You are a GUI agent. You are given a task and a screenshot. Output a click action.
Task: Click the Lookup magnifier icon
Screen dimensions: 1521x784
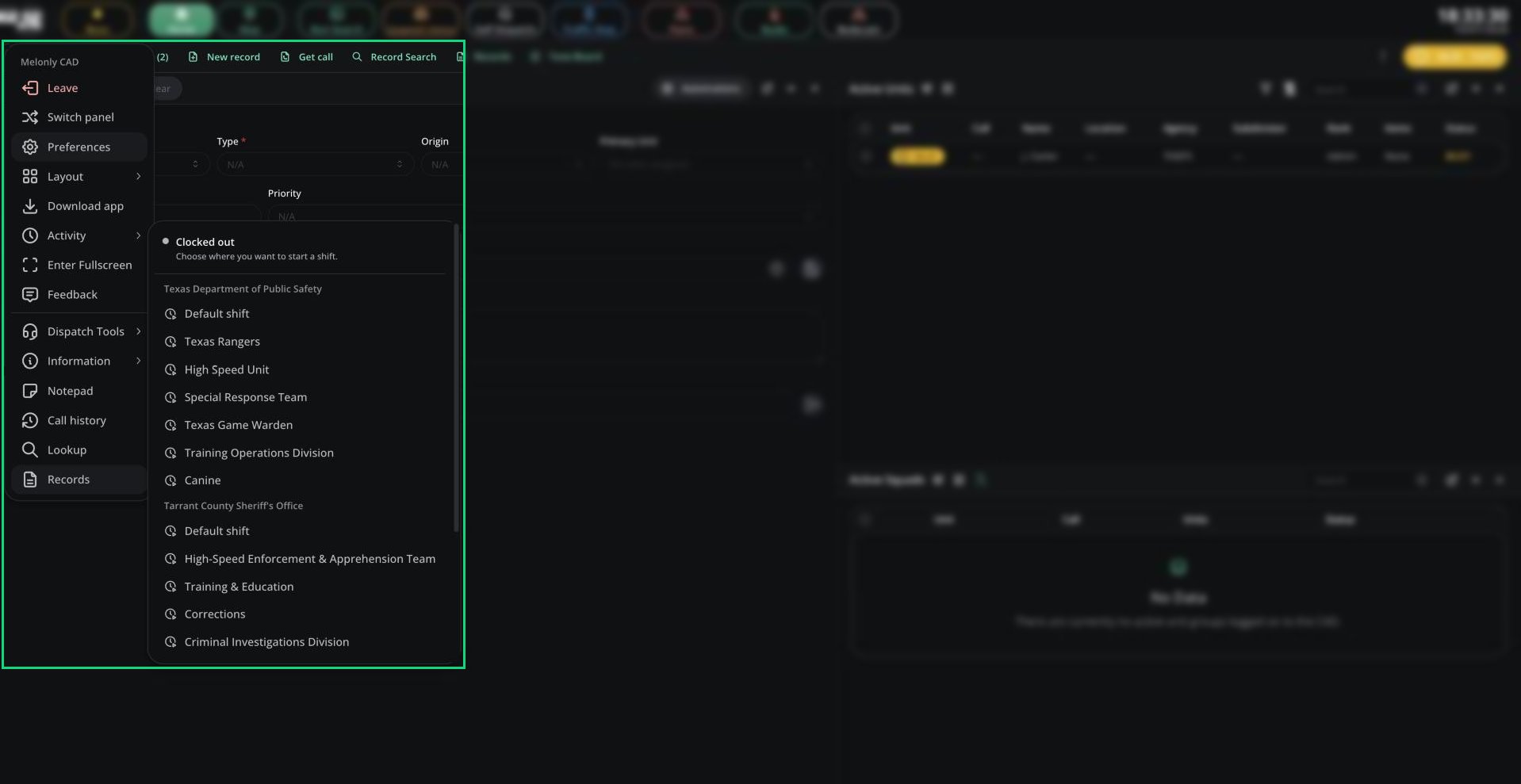point(30,449)
